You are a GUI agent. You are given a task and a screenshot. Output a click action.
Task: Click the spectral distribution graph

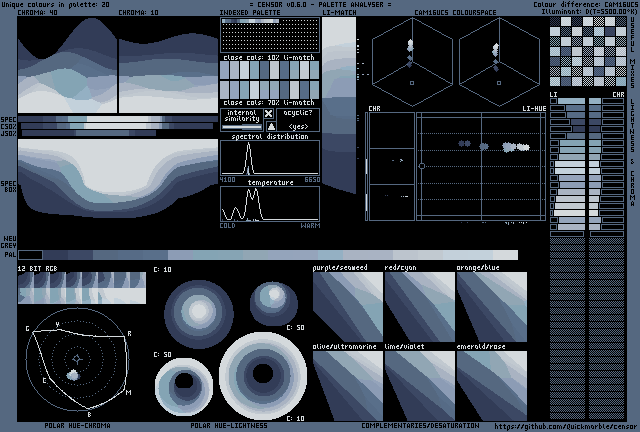point(270,158)
